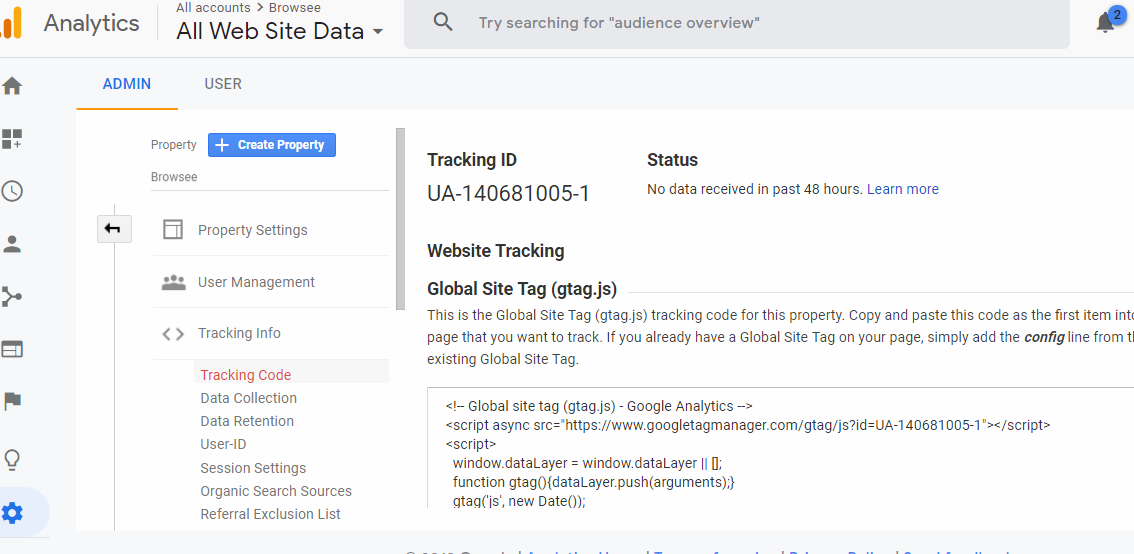Click the Property Settings layout icon
The width and height of the screenshot is (1134, 554).
(x=173, y=230)
